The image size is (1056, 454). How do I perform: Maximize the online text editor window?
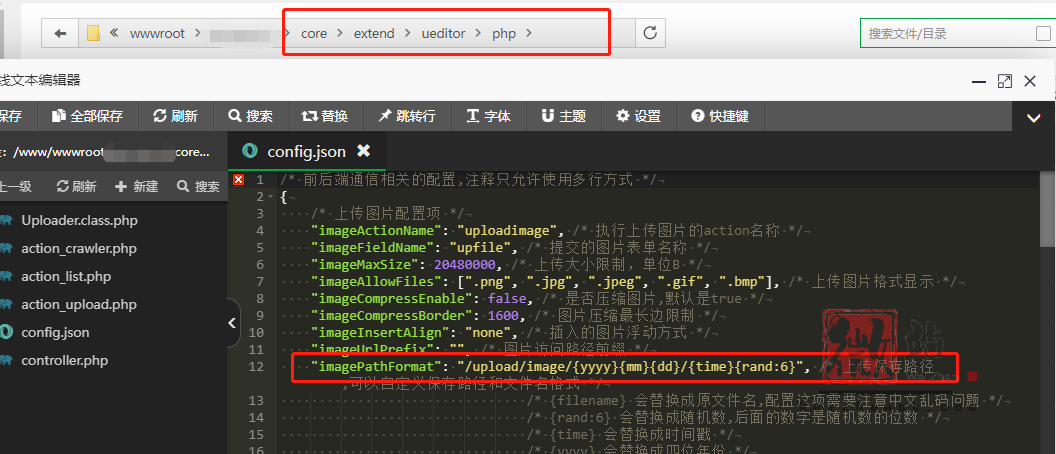tap(1004, 82)
